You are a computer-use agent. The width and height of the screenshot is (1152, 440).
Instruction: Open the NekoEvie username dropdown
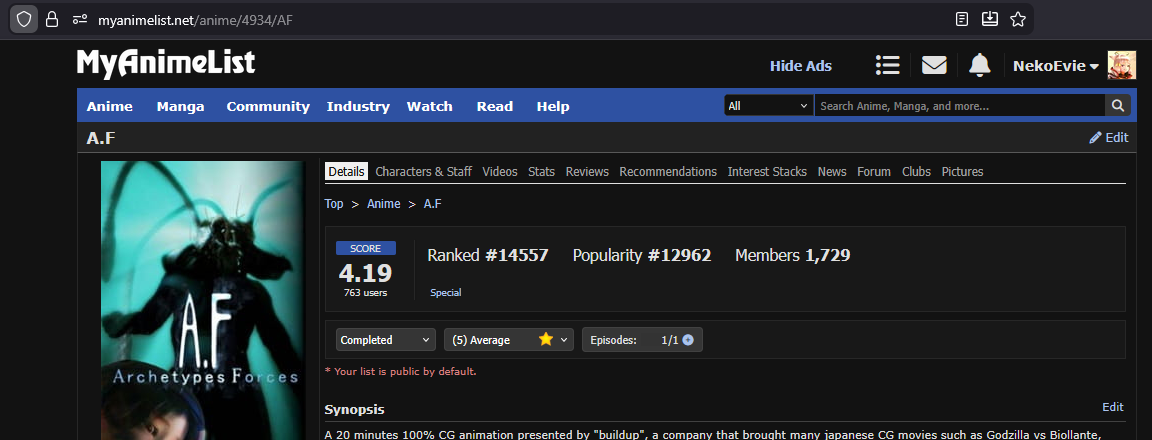point(1056,66)
